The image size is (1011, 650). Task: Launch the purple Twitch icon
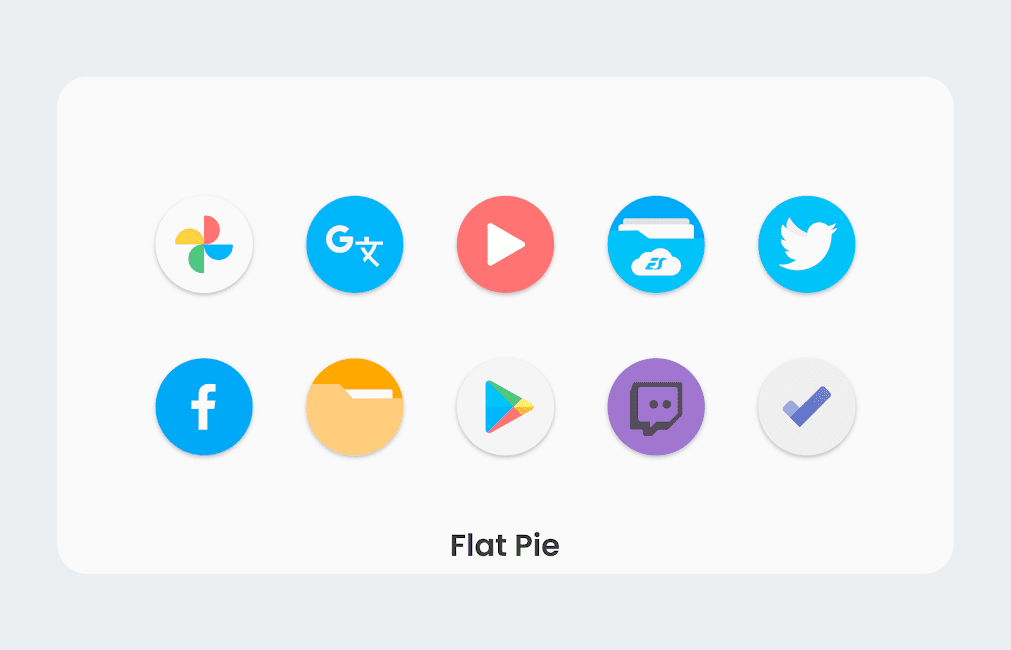pos(656,407)
